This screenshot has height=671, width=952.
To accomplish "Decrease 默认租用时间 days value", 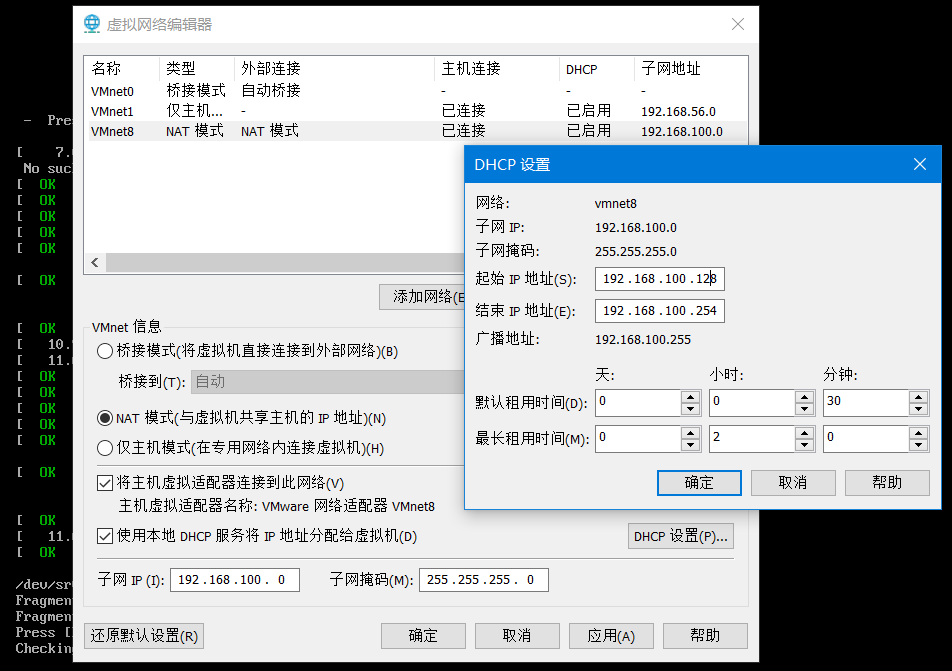I will (x=690, y=409).
